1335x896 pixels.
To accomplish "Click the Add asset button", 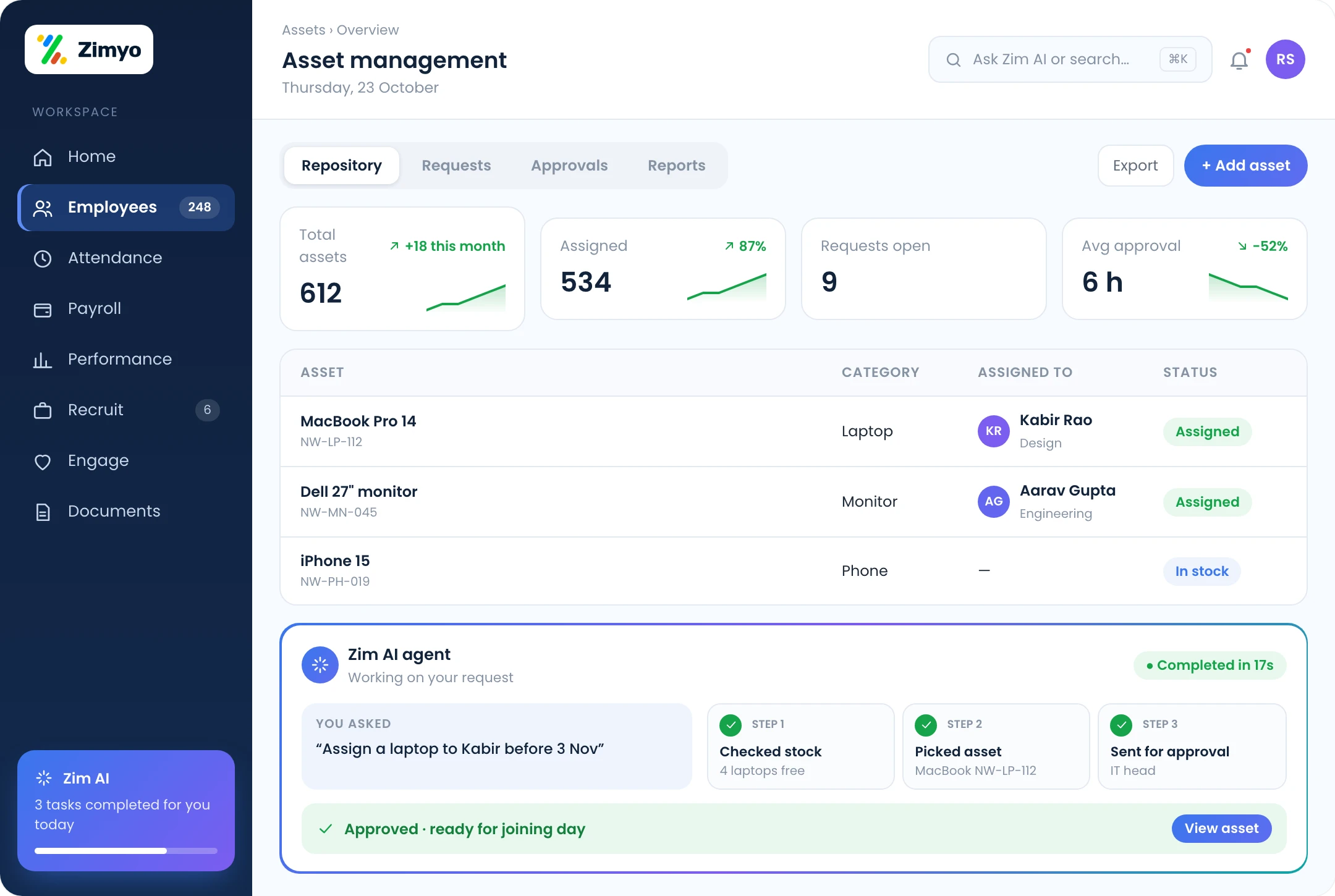I will click(x=1245, y=166).
